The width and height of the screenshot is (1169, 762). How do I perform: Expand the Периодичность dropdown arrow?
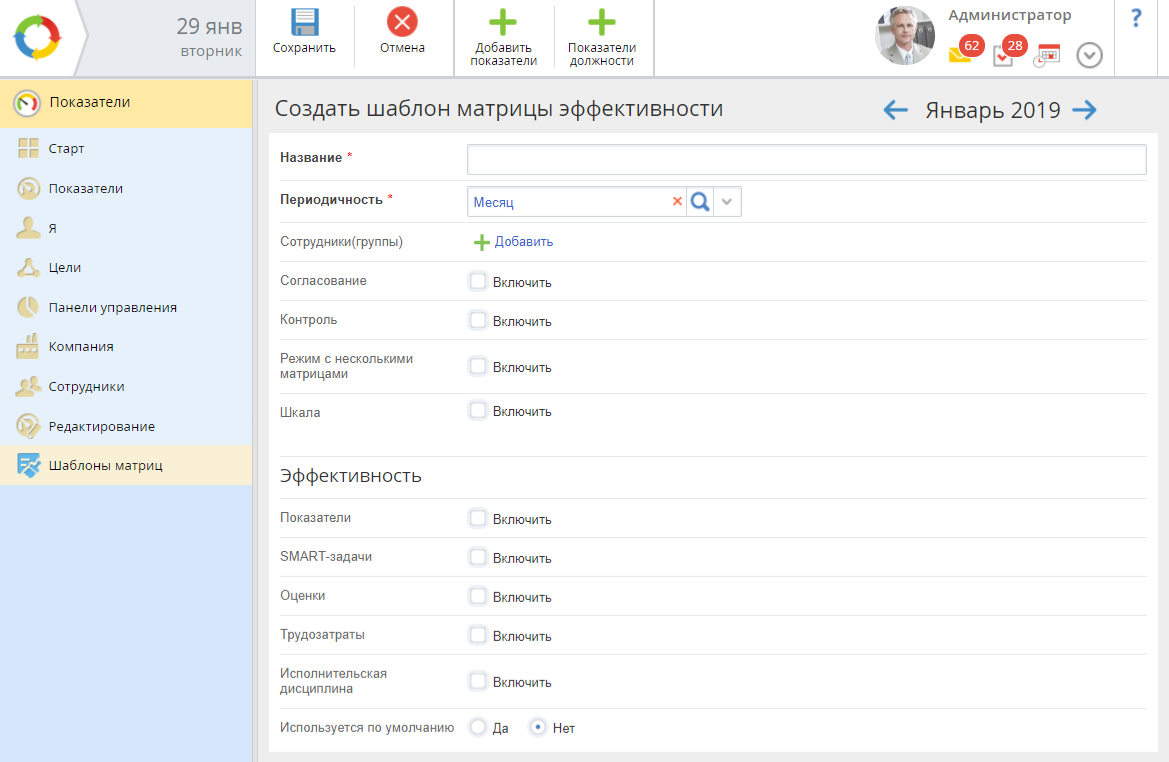click(727, 202)
